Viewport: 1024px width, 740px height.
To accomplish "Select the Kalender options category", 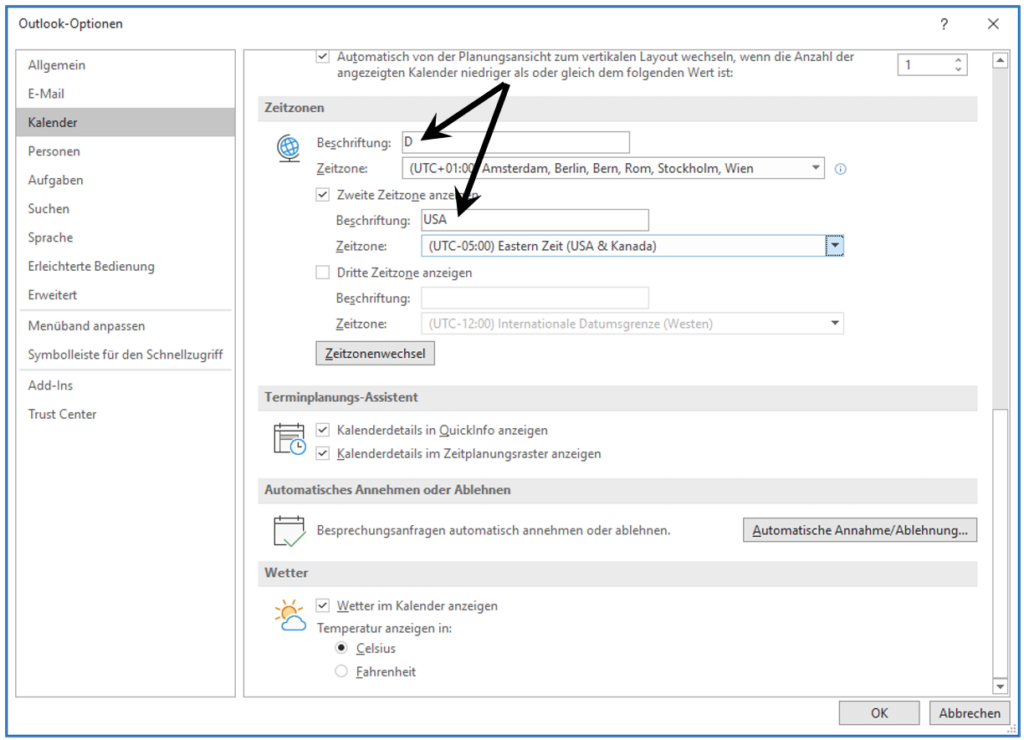I will (125, 123).
